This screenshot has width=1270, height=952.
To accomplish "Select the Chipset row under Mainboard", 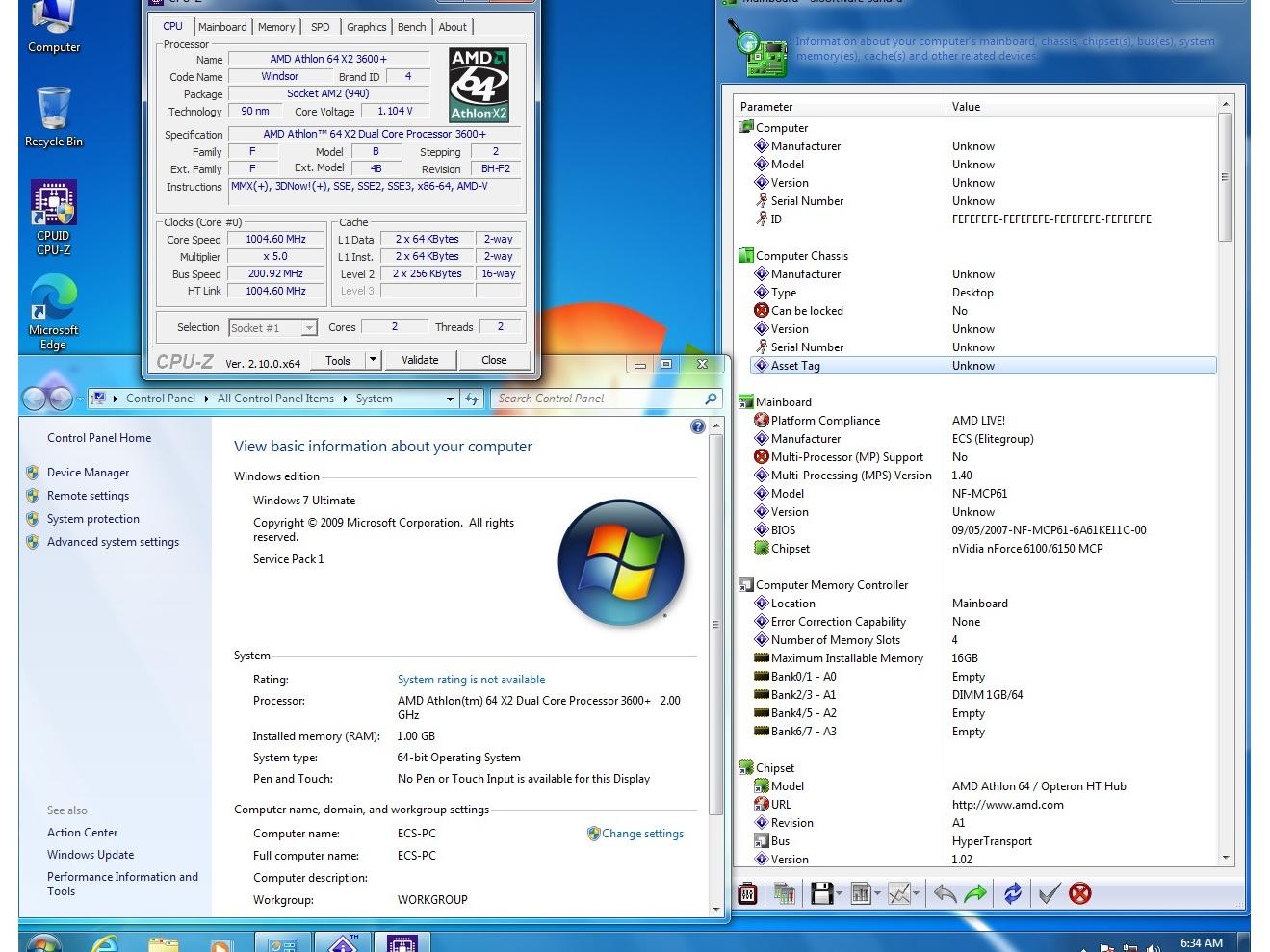I will (x=790, y=549).
